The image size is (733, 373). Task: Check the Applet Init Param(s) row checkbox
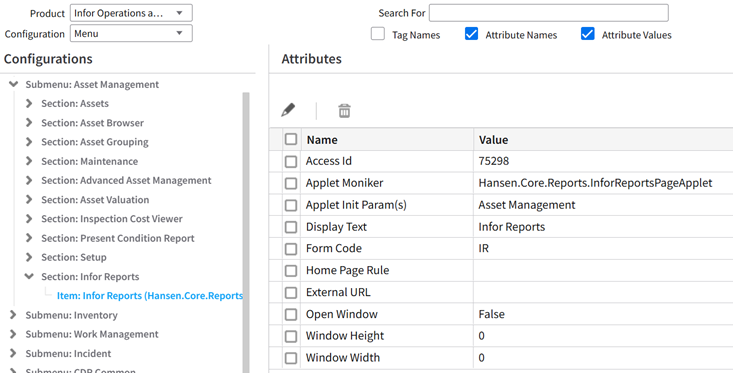click(291, 205)
